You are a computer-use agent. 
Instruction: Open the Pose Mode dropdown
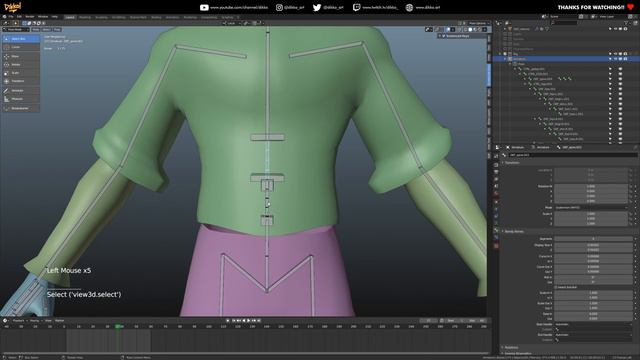click(x=16, y=29)
